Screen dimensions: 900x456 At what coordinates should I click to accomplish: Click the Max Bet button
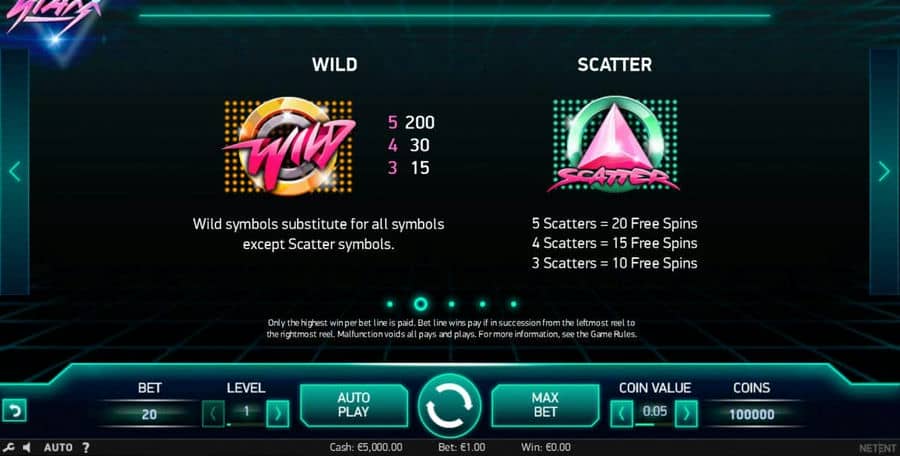click(x=545, y=405)
